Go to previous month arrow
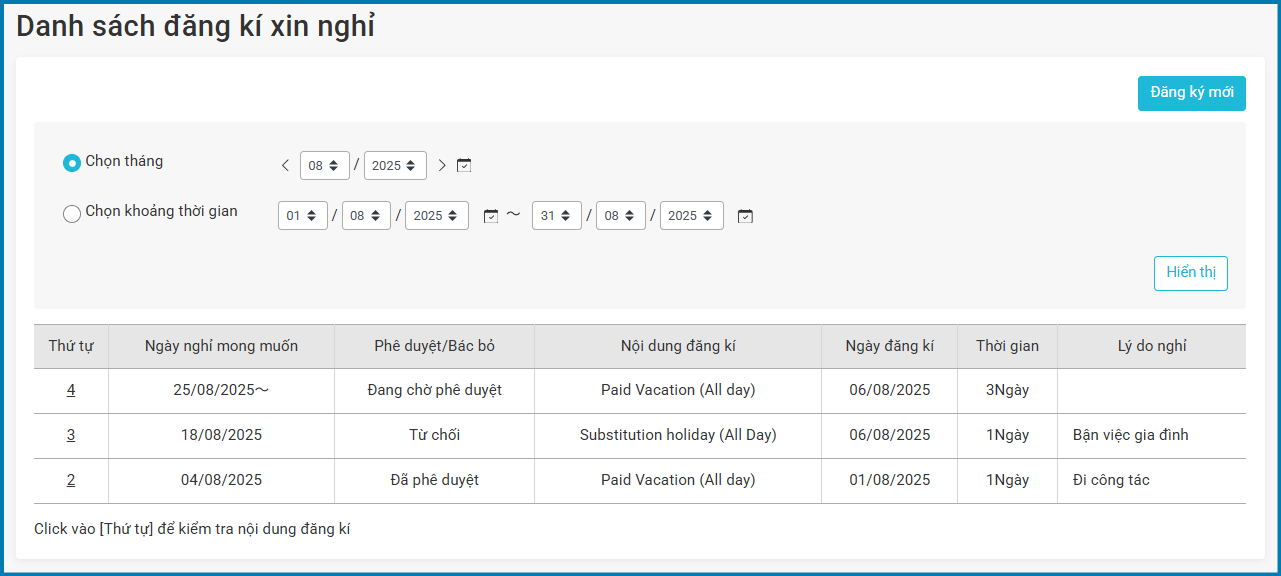This screenshot has width=1281, height=576. [x=285, y=166]
